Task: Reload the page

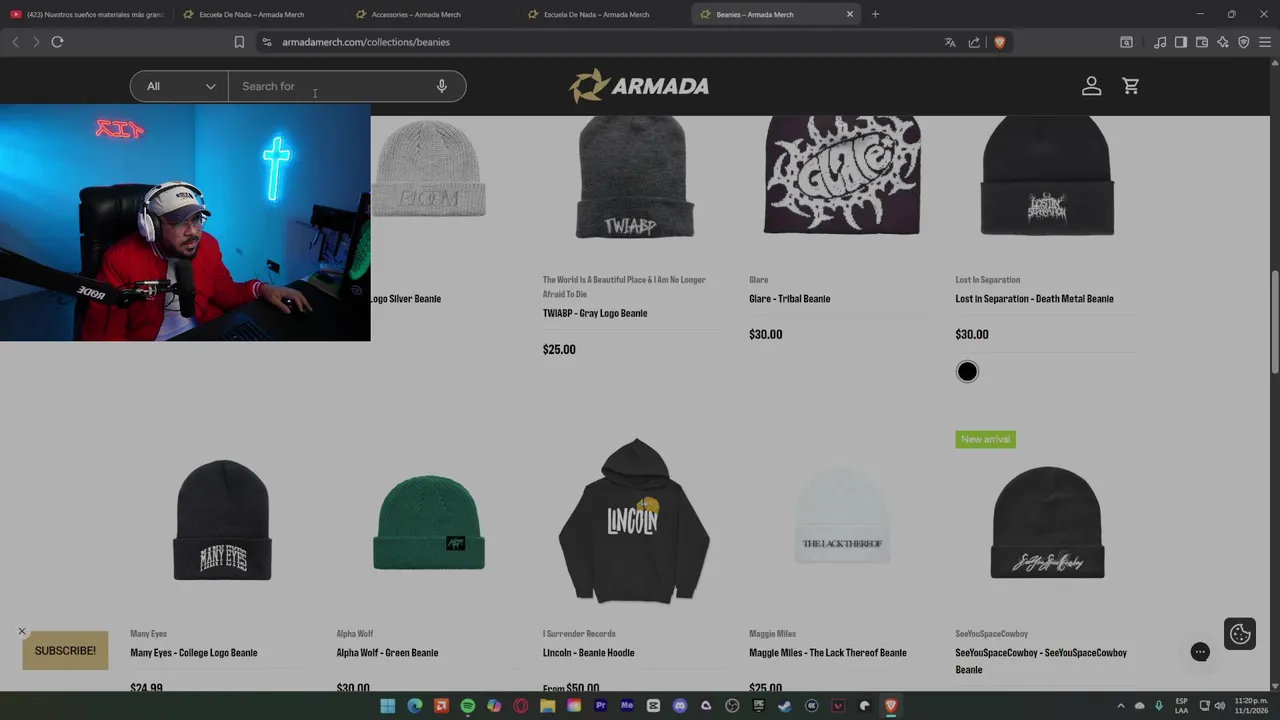Action: coord(57,42)
